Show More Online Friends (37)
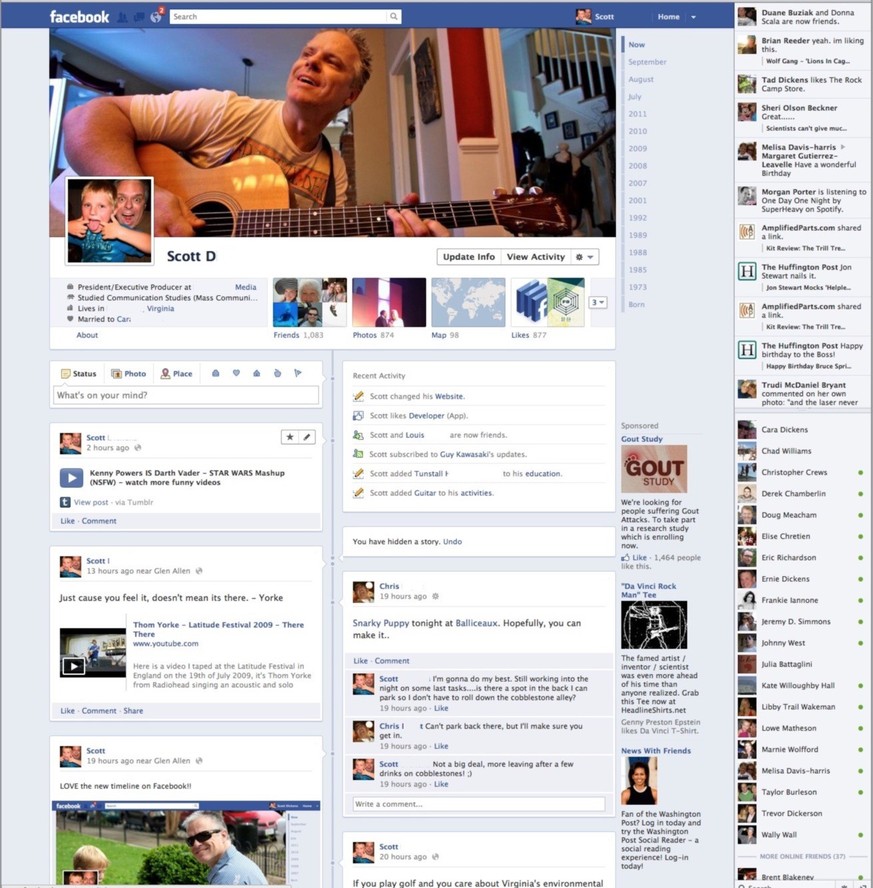Screen dimensions: 873x888 pyautogui.click(x=802, y=856)
